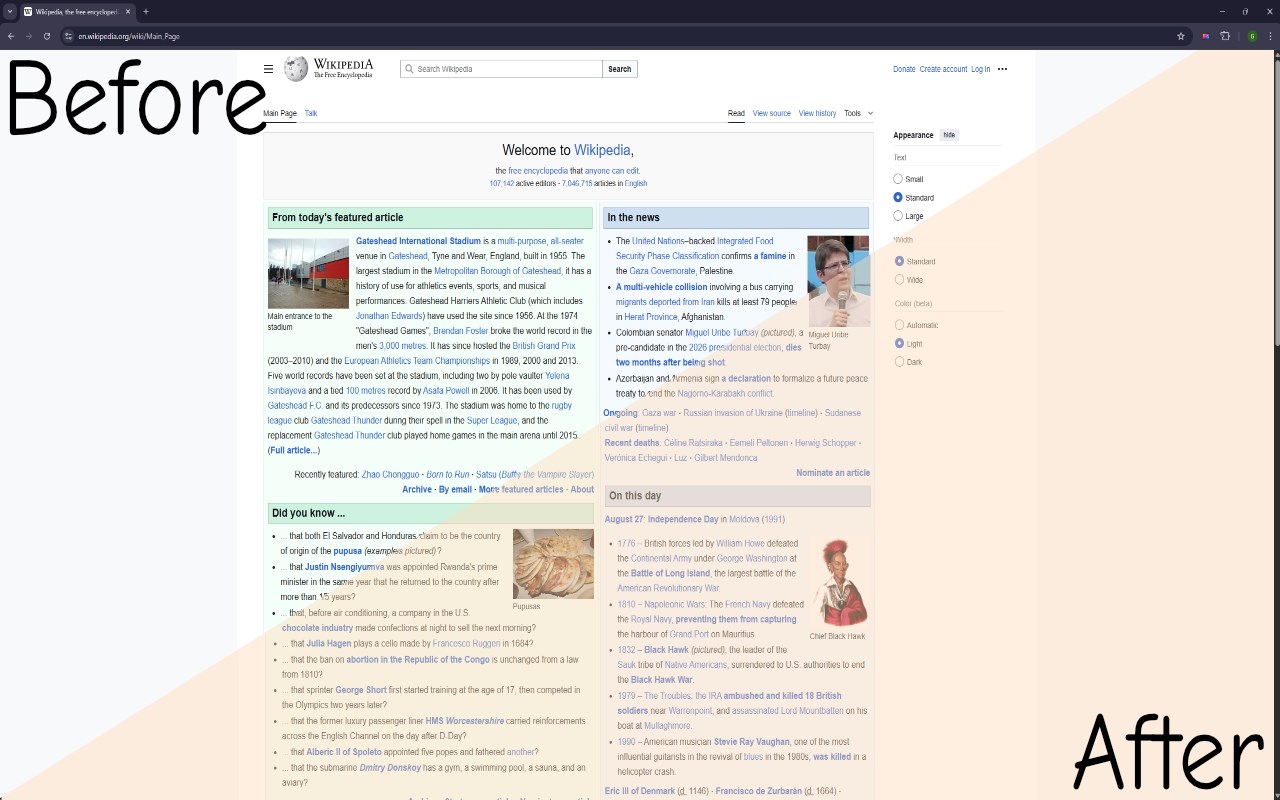
Task: Open the Brendan Foster link
Action: [x=461, y=331]
